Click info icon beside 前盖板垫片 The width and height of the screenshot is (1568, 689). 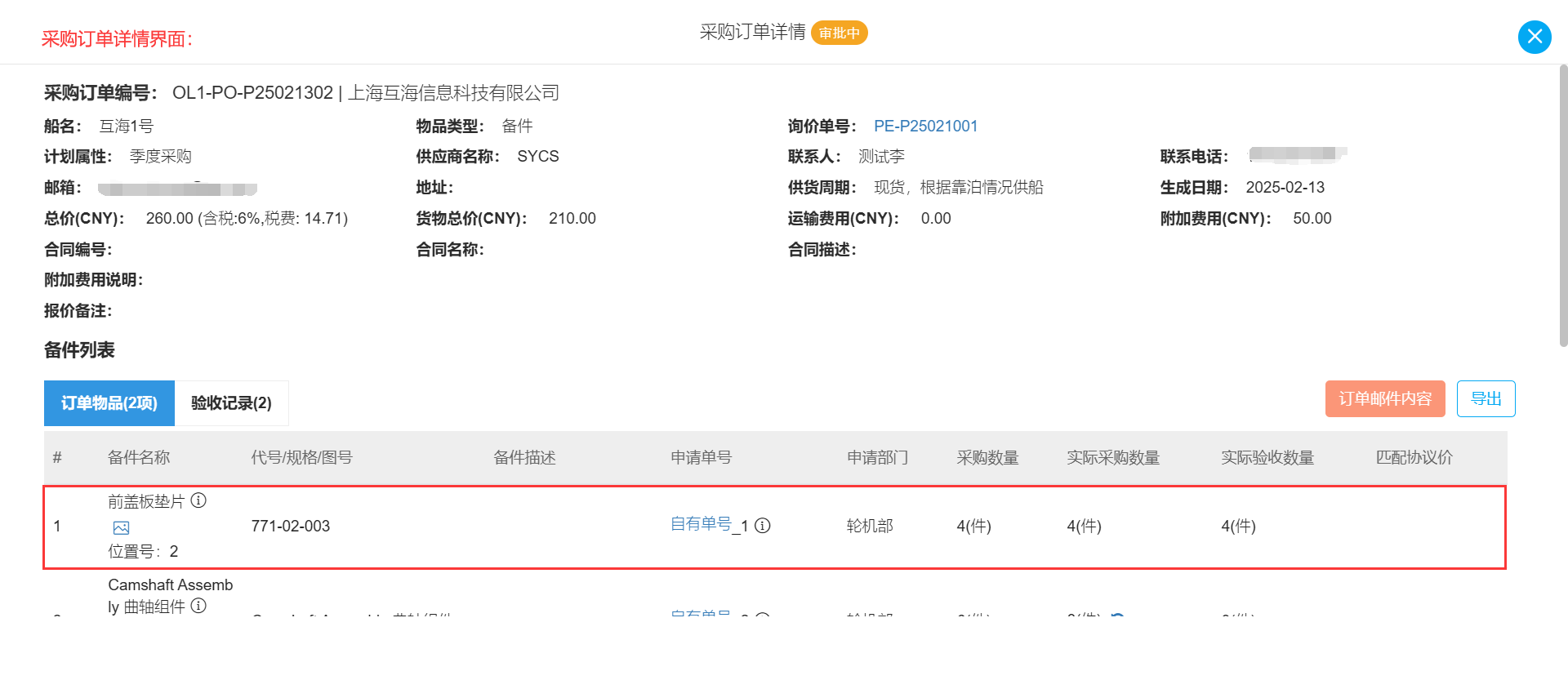[x=198, y=500]
